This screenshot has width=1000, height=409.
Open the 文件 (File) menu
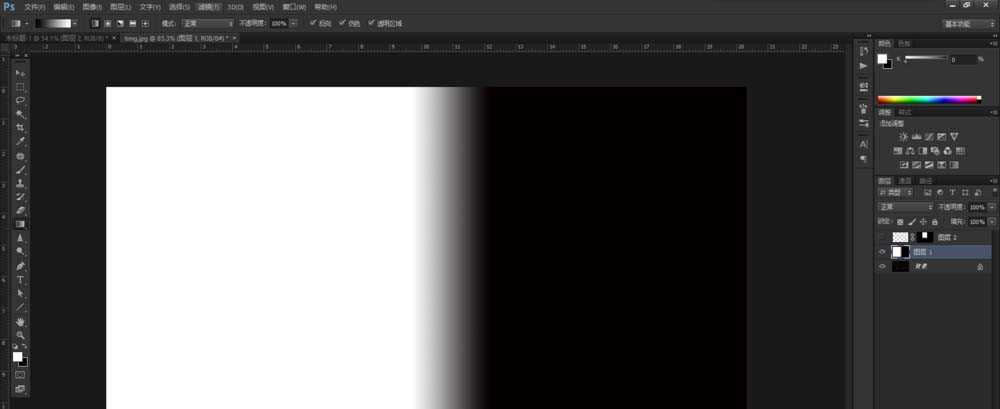pos(35,6)
